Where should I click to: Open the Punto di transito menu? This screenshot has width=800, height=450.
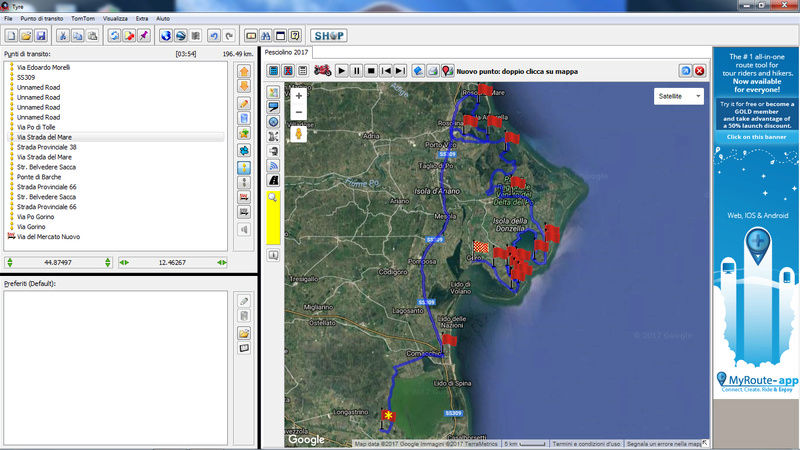click(42, 18)
